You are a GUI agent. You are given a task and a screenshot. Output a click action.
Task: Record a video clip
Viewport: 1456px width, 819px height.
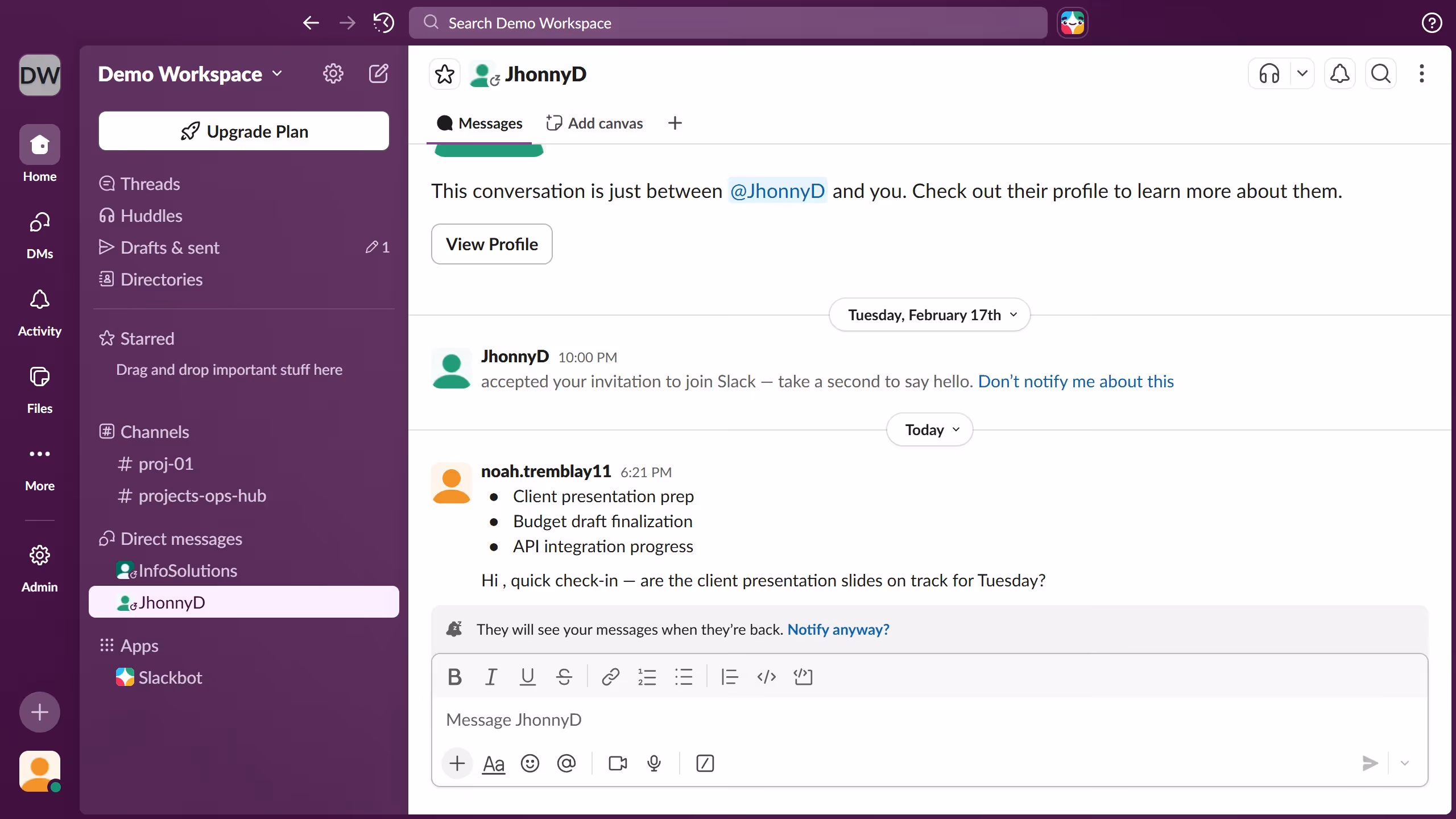pyautogui.click(x=617, y=763)
